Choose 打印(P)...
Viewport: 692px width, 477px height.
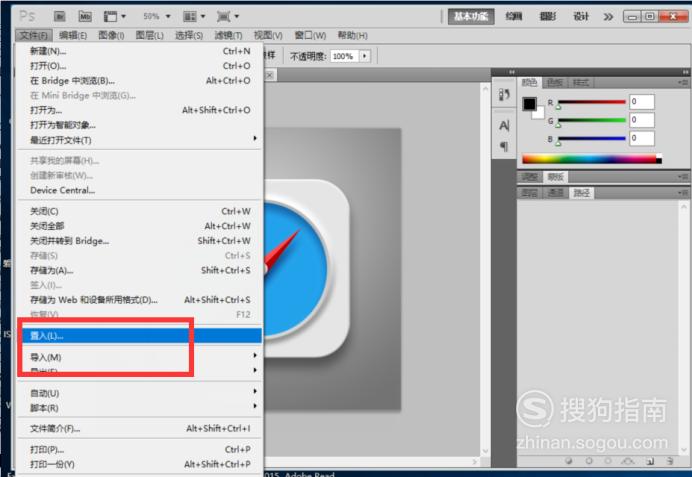pyautogui.click(x=140, y=449)
